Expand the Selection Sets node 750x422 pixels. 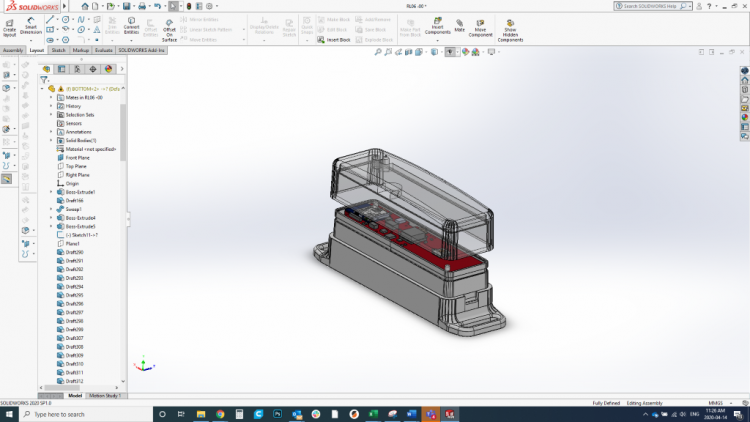coord(51,115)
